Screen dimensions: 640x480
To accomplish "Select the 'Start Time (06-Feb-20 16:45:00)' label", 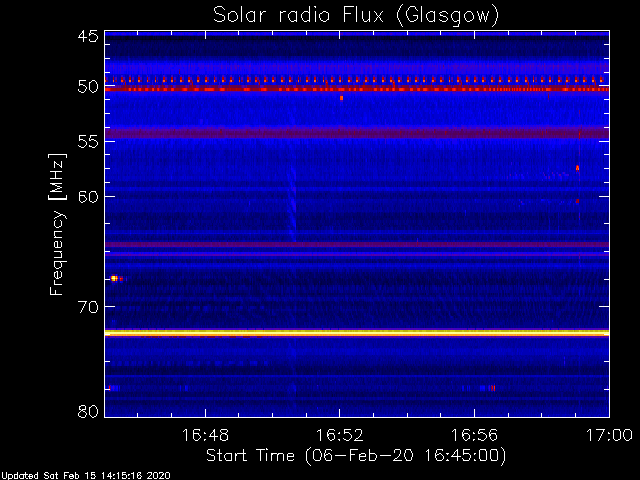I will click(x=356, y=456).
